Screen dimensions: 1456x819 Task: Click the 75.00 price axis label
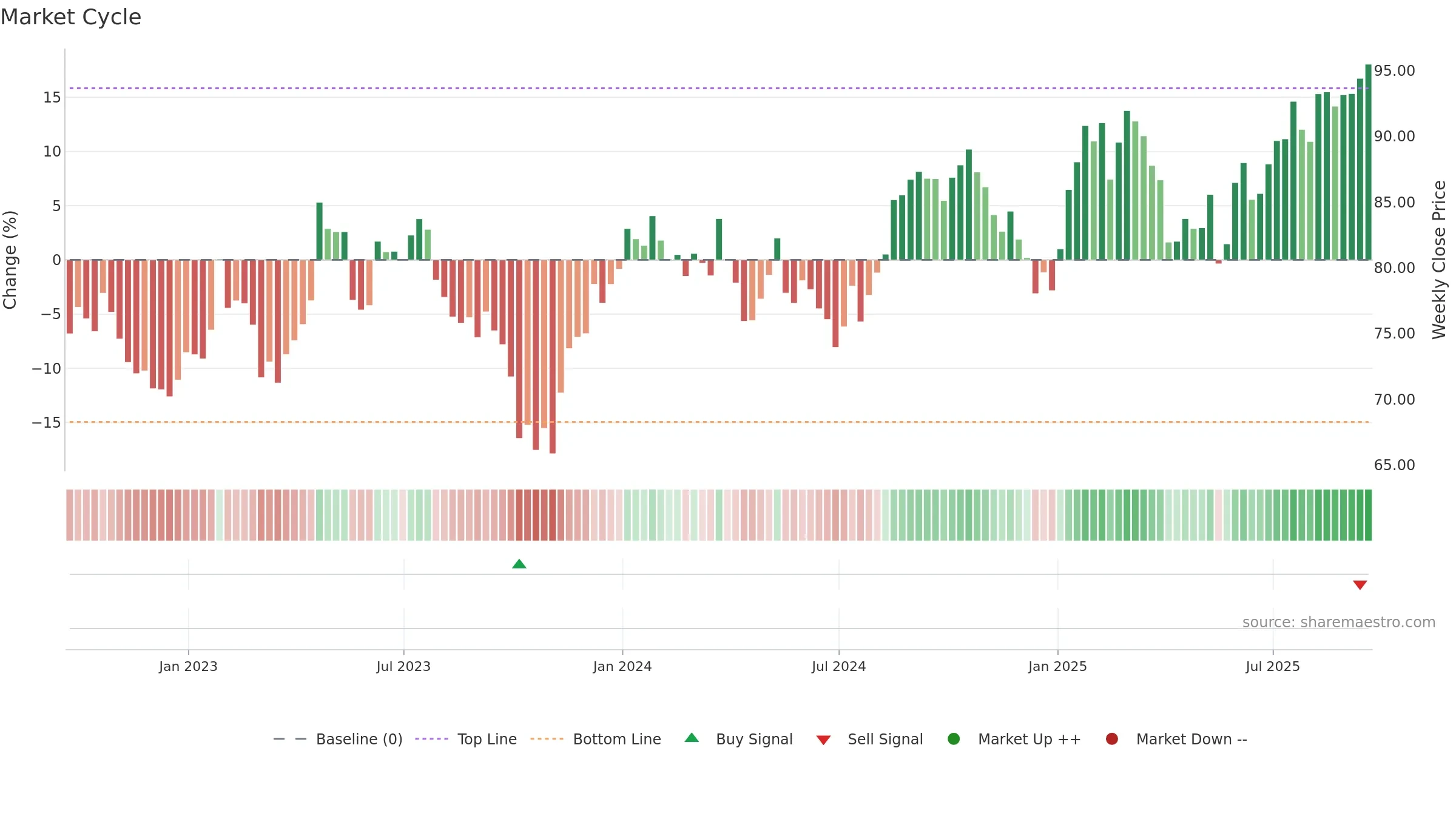pyautogui.click(x=1395, y=334)
